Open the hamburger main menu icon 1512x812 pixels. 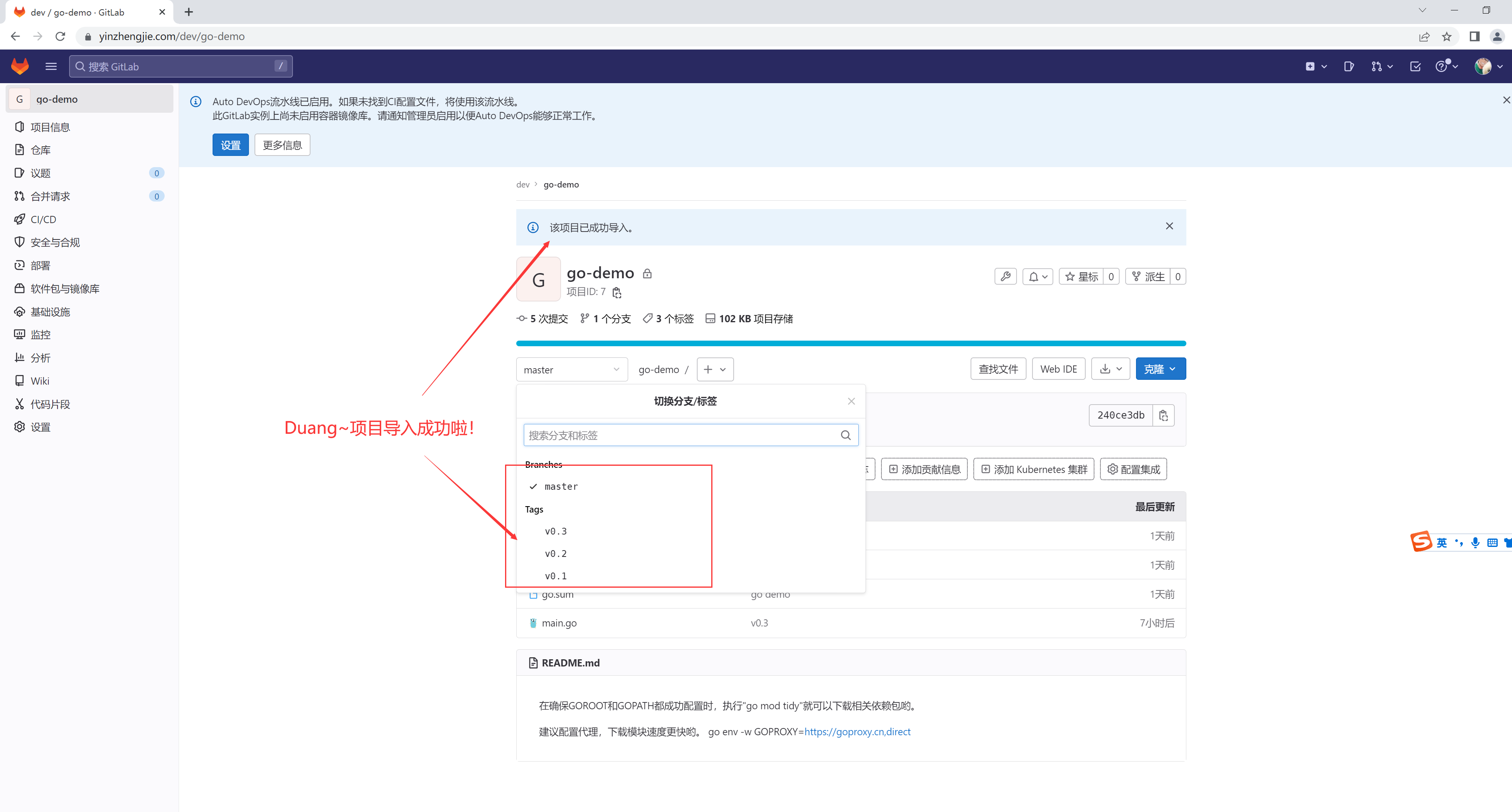[51, 66]
